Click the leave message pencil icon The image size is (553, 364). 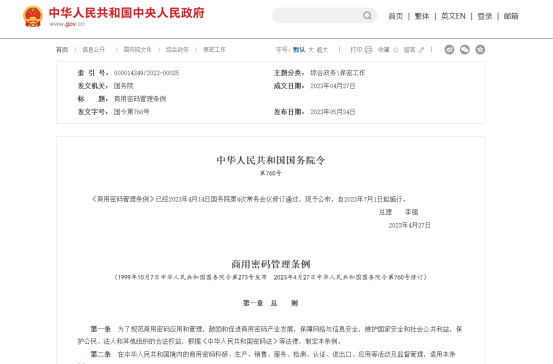point(421,50)
